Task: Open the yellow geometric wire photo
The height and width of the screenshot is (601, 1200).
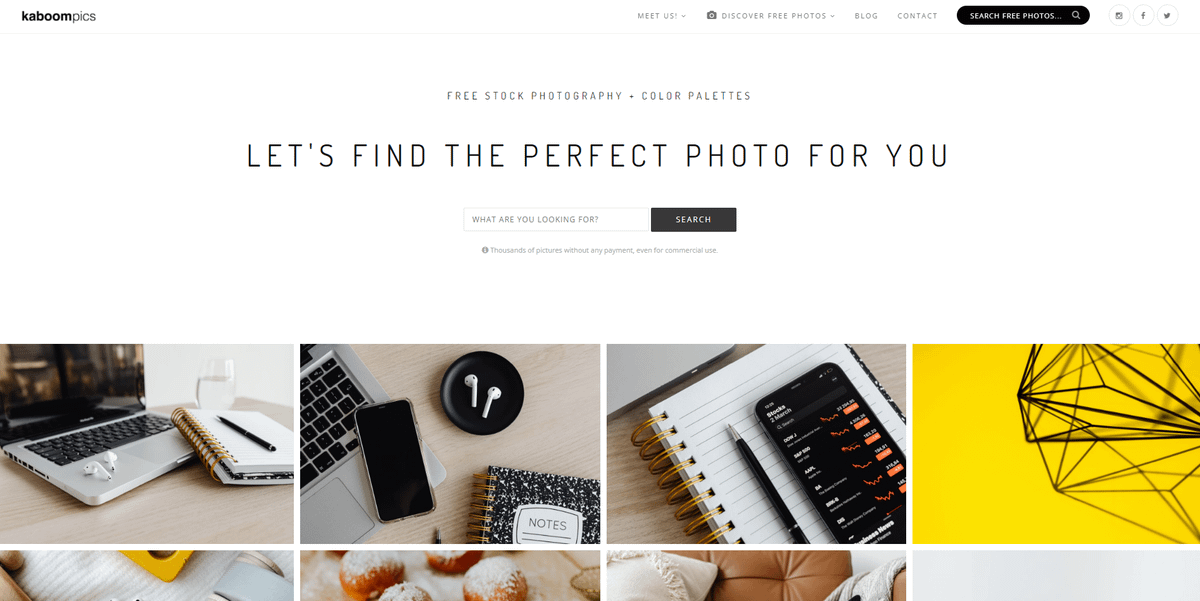Action: (1056, 444)
